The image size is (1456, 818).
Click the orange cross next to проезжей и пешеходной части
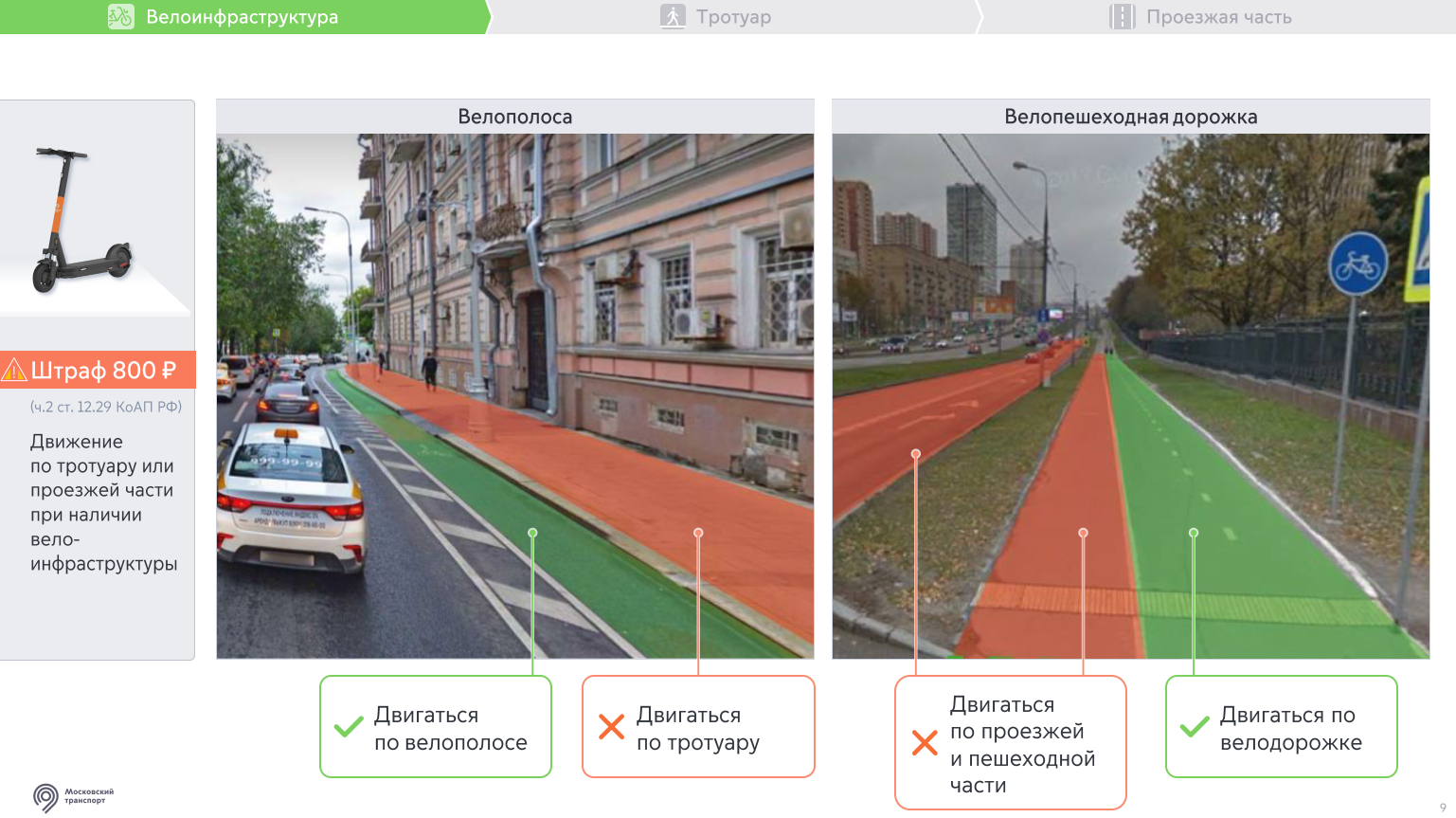coord(925,742)
